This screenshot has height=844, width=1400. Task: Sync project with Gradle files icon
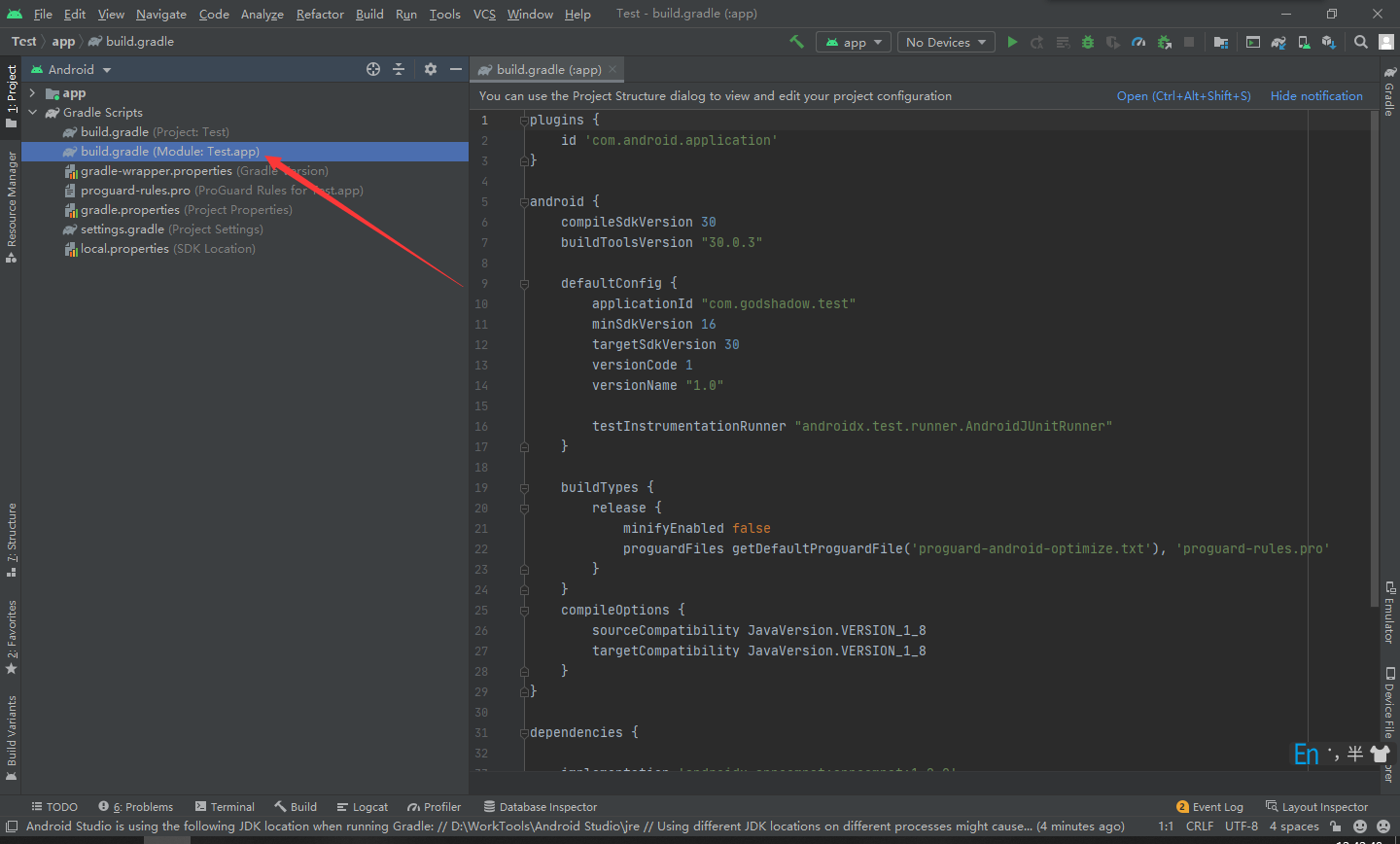coord(1278,42)
